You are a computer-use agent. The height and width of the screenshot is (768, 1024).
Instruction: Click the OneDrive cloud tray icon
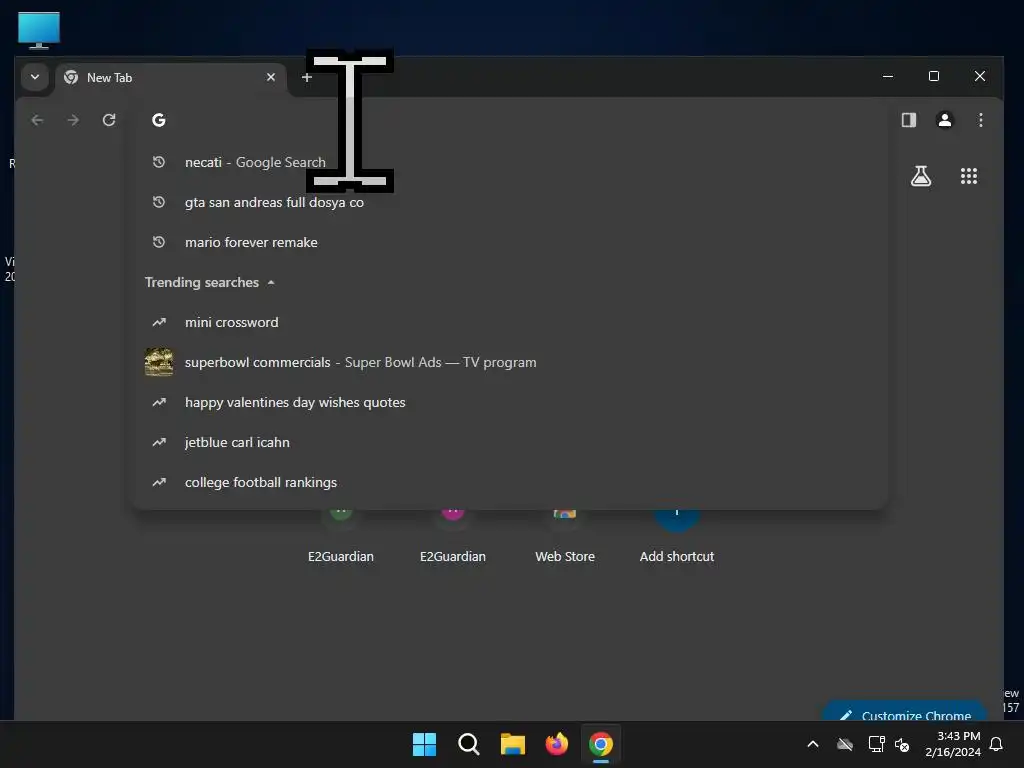click(x=845, y=744)
